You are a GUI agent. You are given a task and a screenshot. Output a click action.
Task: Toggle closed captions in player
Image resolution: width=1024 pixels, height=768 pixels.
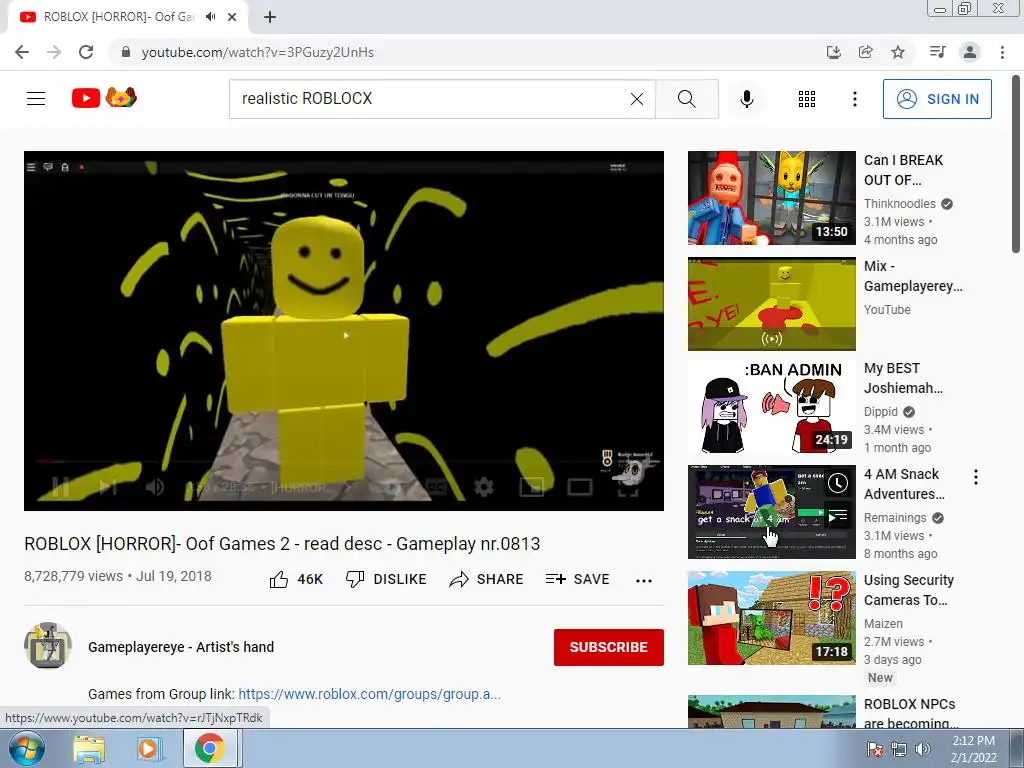(436, 487)
